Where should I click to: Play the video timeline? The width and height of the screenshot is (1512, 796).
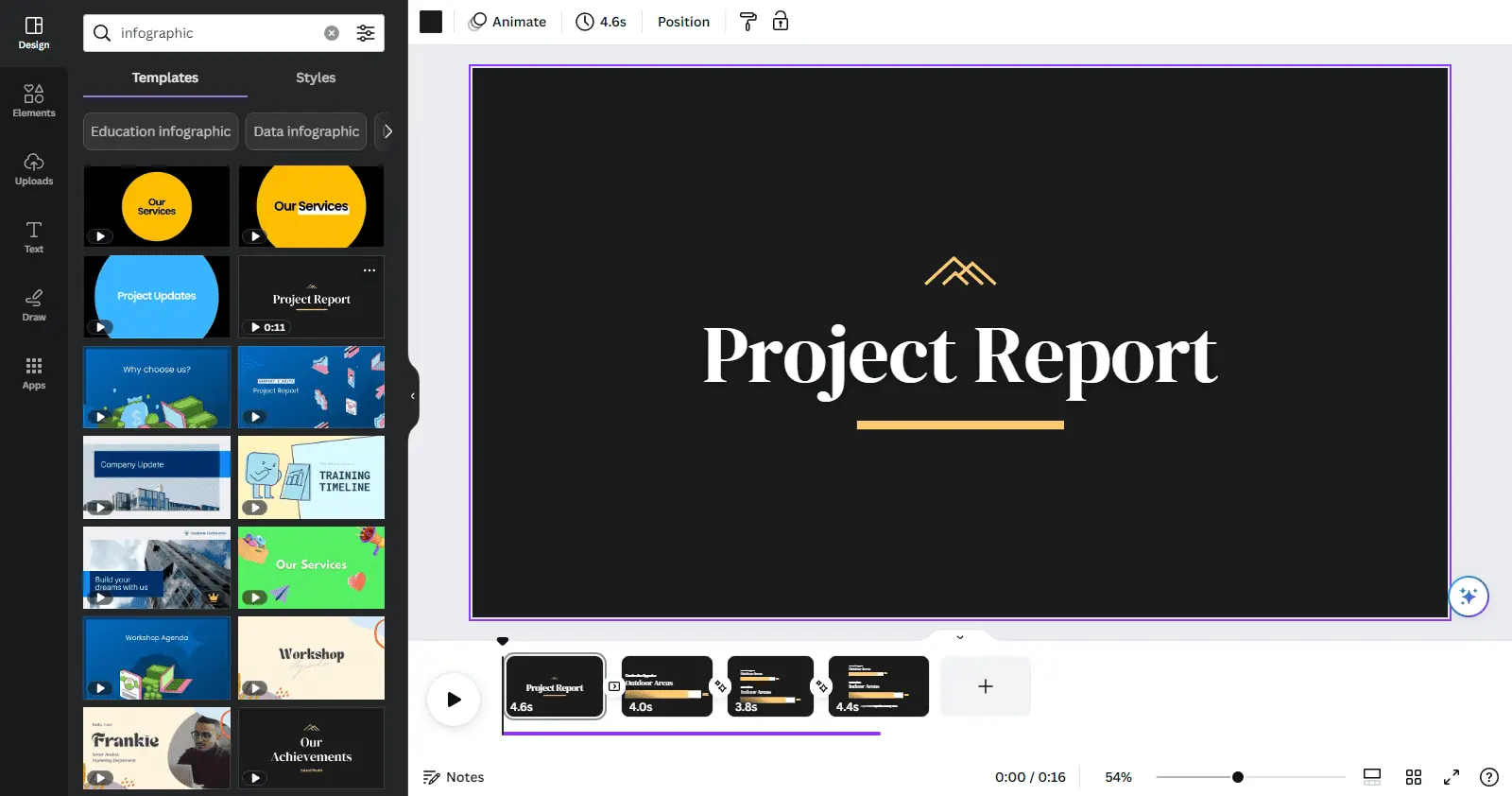point(454,700)
